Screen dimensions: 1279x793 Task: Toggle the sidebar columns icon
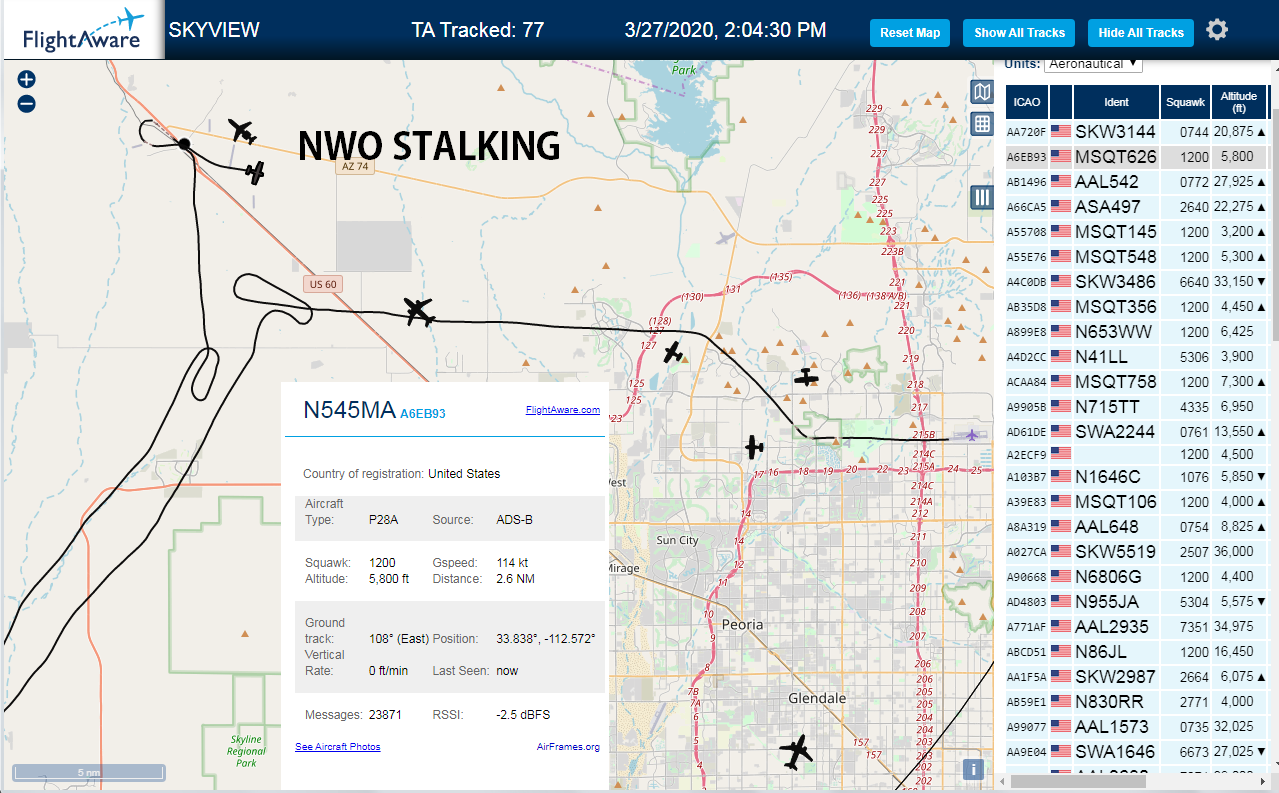982,197
